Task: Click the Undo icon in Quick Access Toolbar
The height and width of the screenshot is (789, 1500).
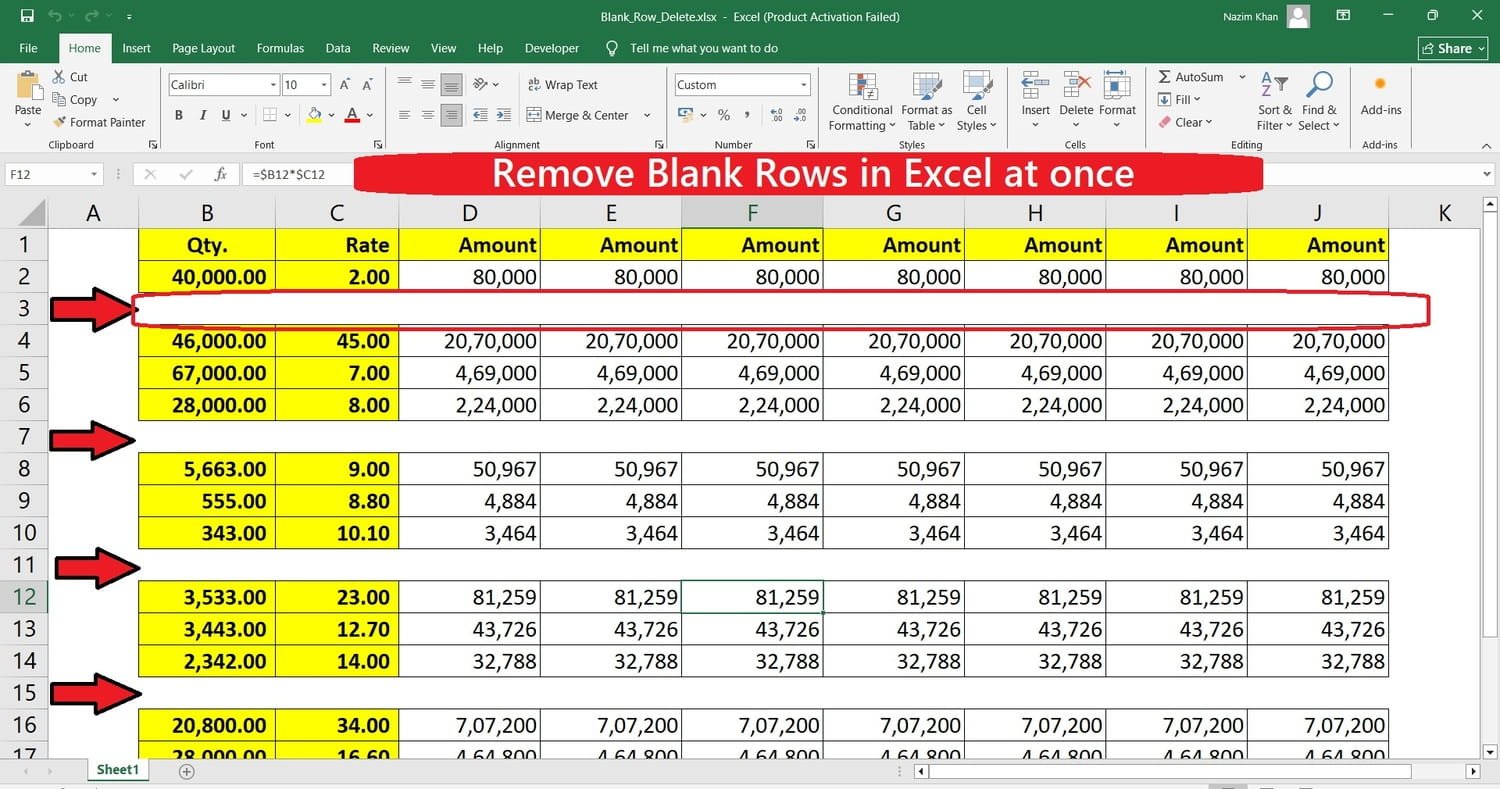Action: click(x=55, y=16)
